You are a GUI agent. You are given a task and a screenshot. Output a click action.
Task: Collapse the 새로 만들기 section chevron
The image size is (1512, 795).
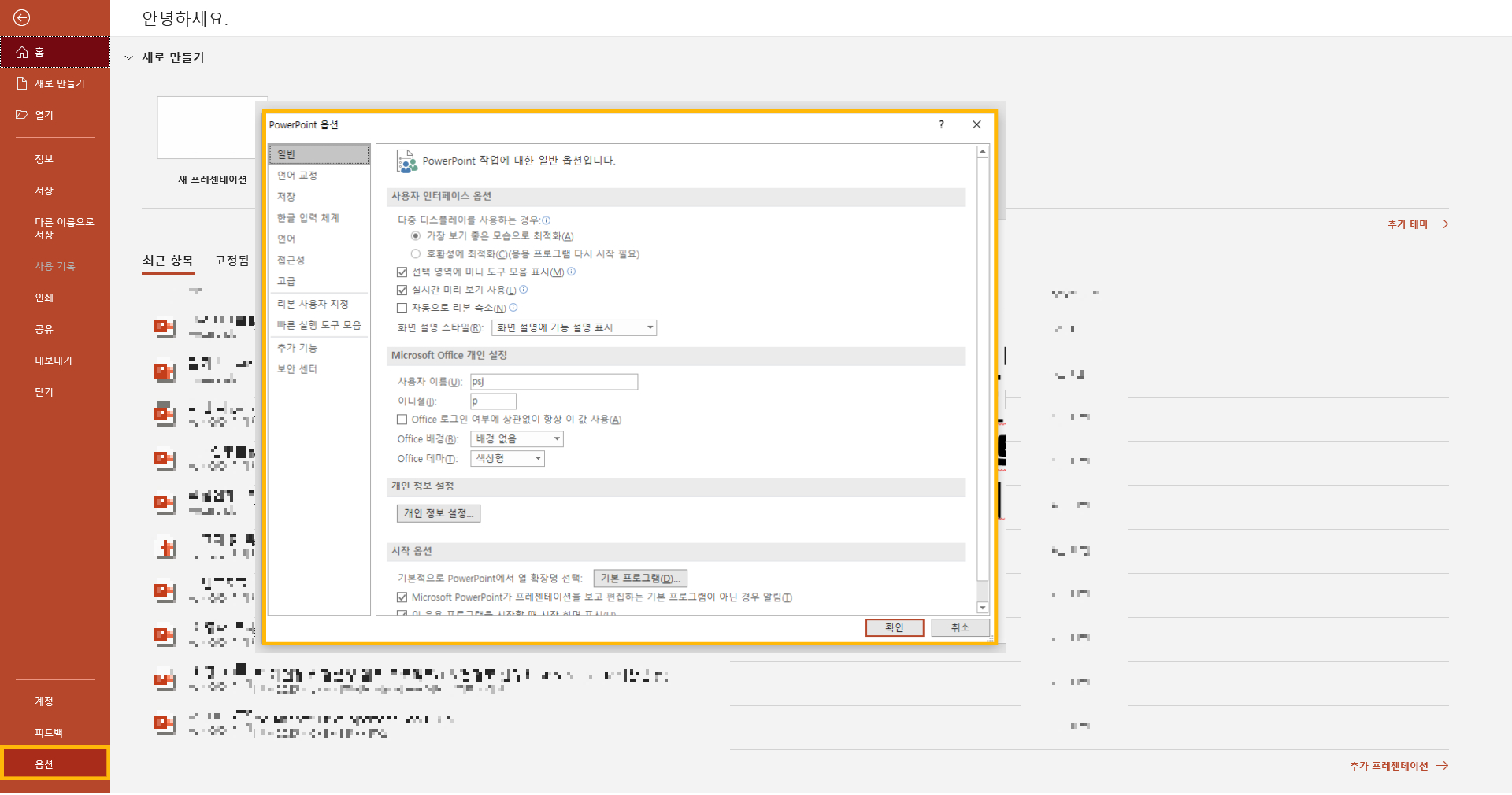pyautogui.click(x=129, y=57)
